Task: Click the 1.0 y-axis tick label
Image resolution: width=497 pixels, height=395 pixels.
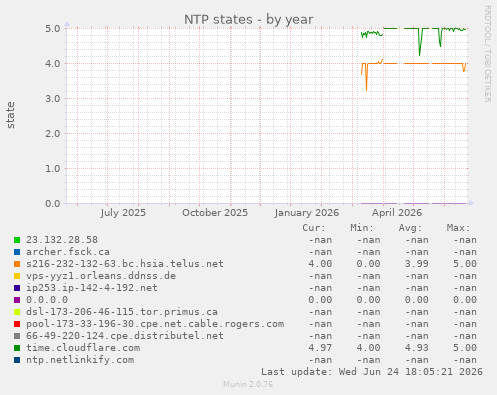Action: pos(53,168)
